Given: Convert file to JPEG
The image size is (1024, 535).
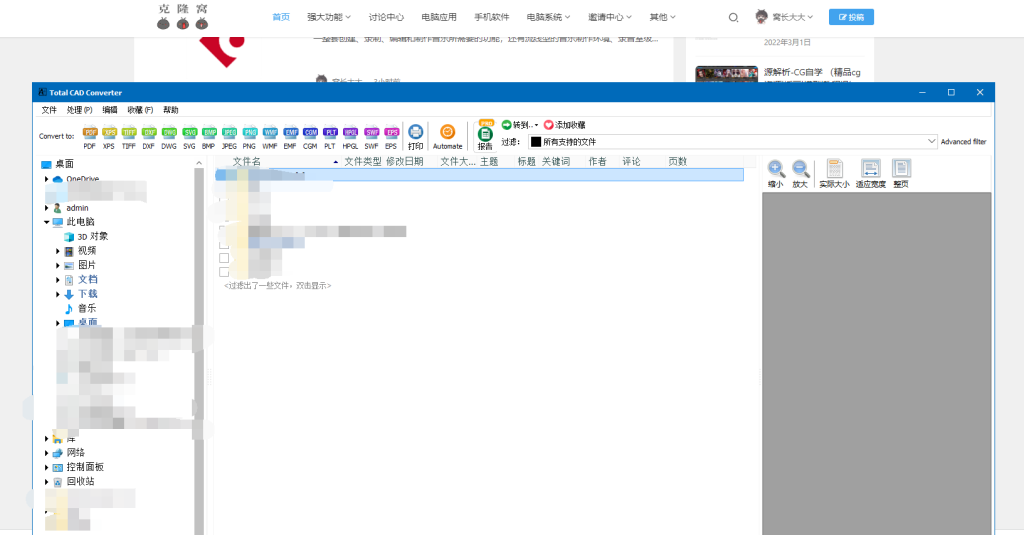Looking at the screenshot, I should point(229,137).
